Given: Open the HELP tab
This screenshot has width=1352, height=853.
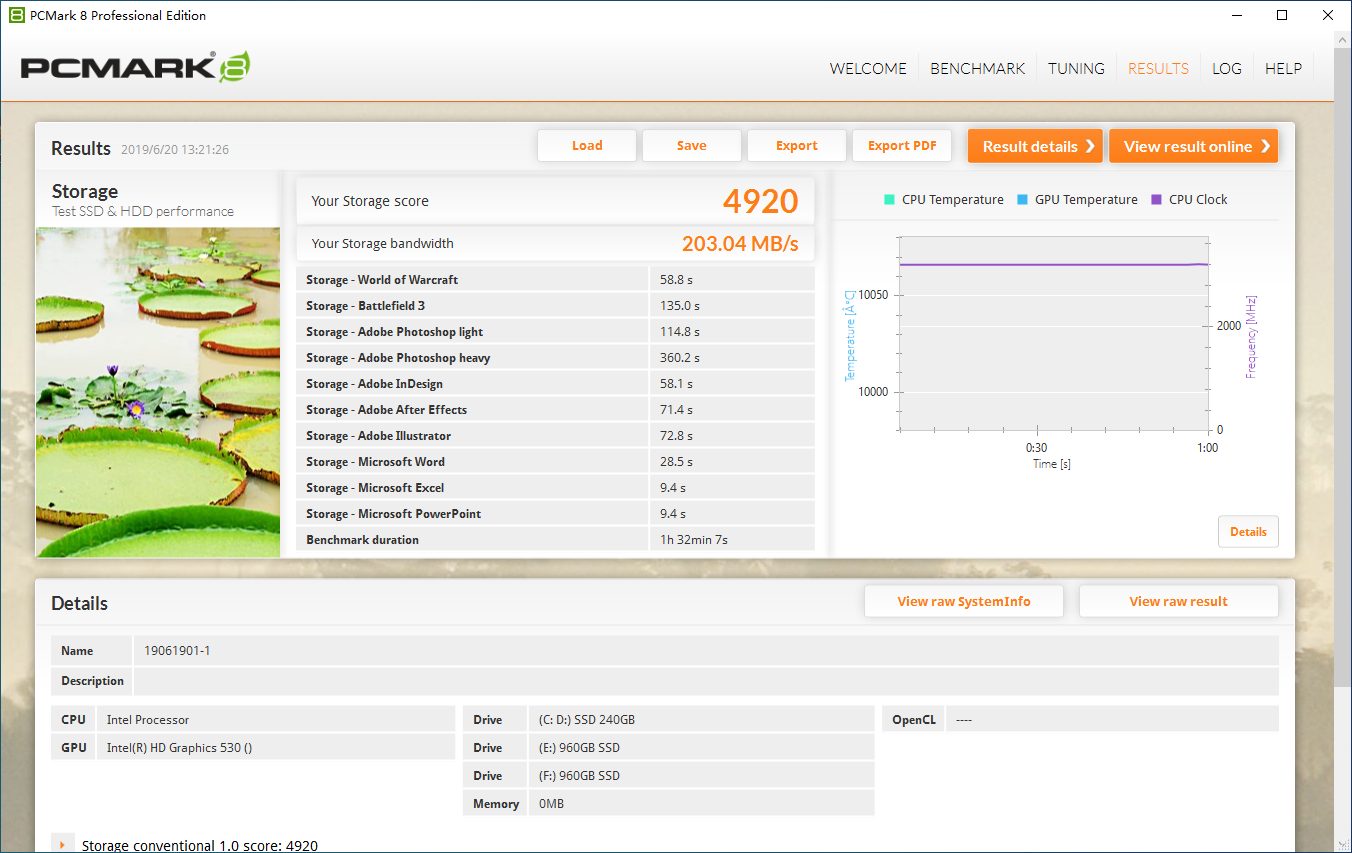Looking at the screenshot, I should pyautogui.click(x=1283, y=69).
